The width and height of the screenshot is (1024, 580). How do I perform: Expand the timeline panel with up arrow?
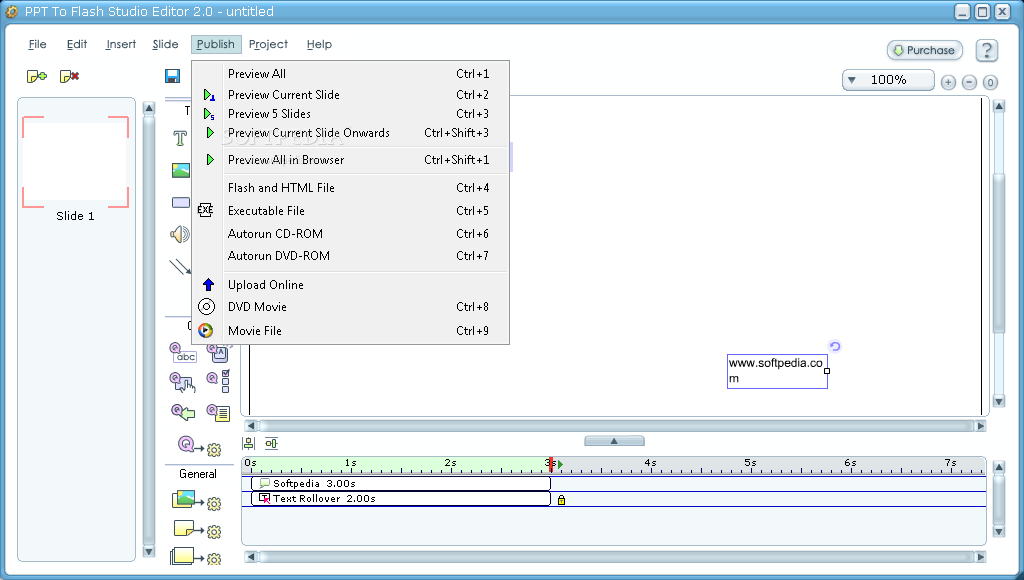[614, 441]
